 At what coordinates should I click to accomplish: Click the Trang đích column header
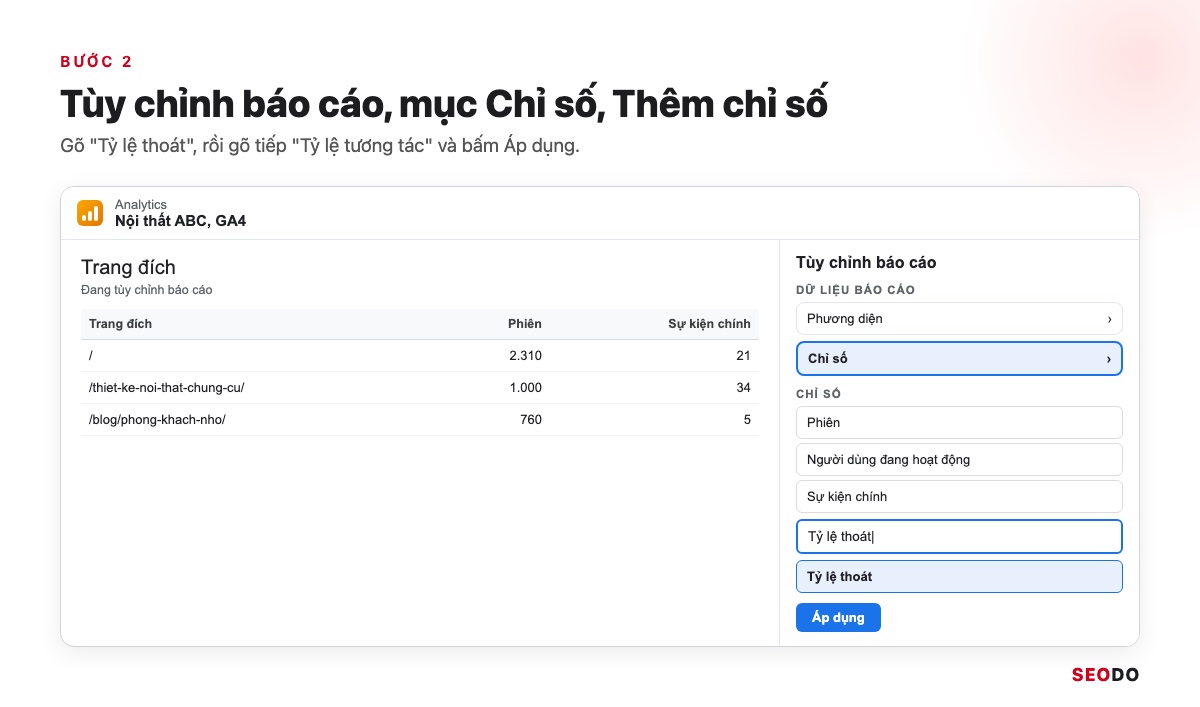[121, 324]
